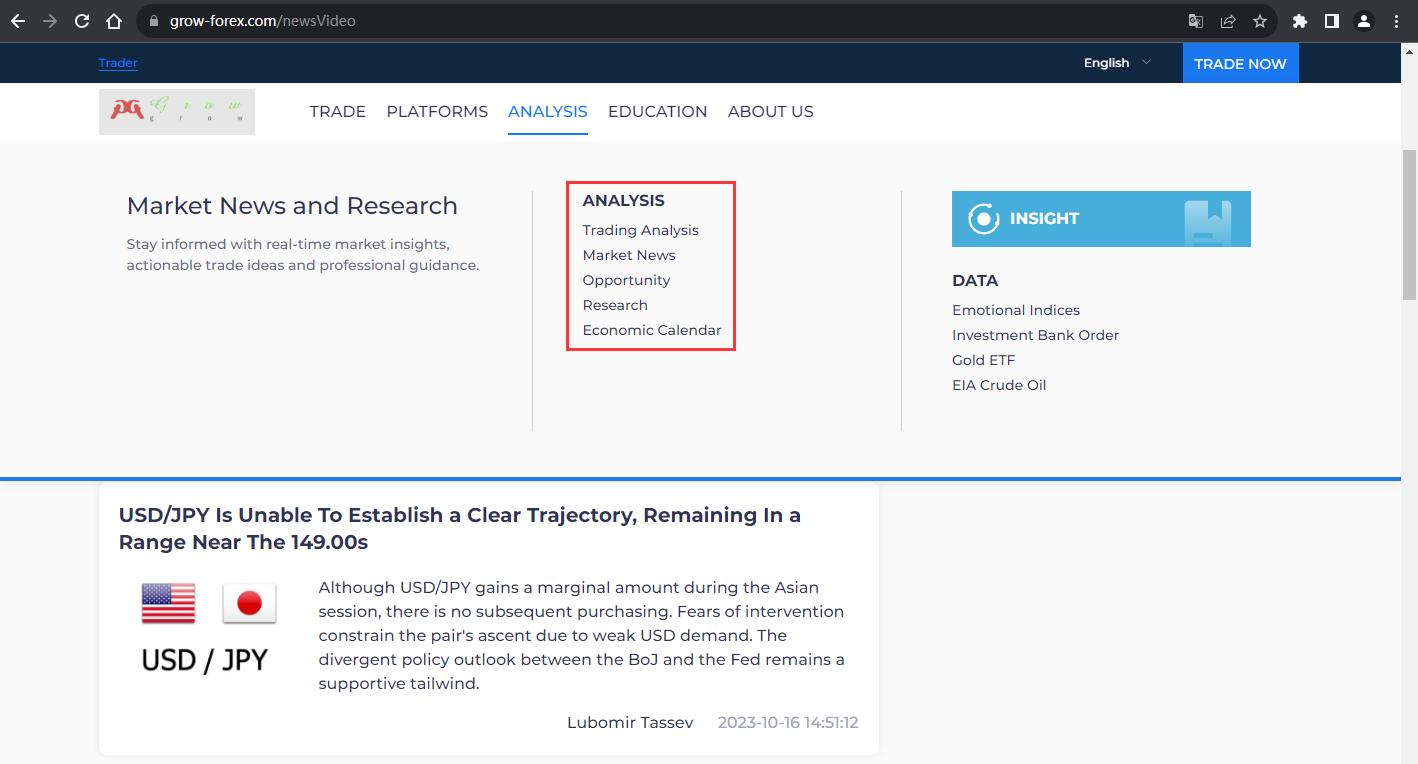Open the browser extensions puzzle icon
This screenshot has height=764, width=1418.
[1300, 21]
